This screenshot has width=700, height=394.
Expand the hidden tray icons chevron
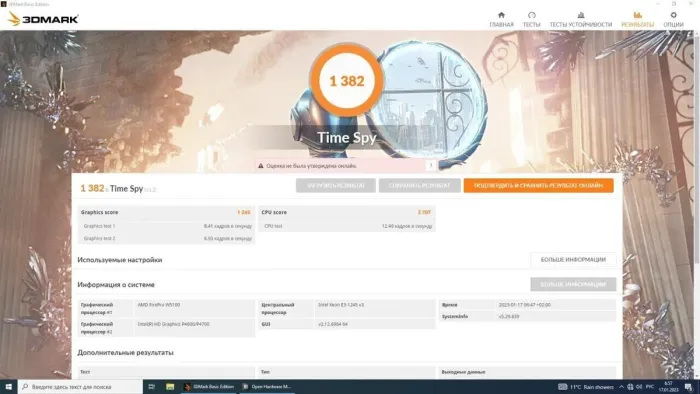[621, 387]
